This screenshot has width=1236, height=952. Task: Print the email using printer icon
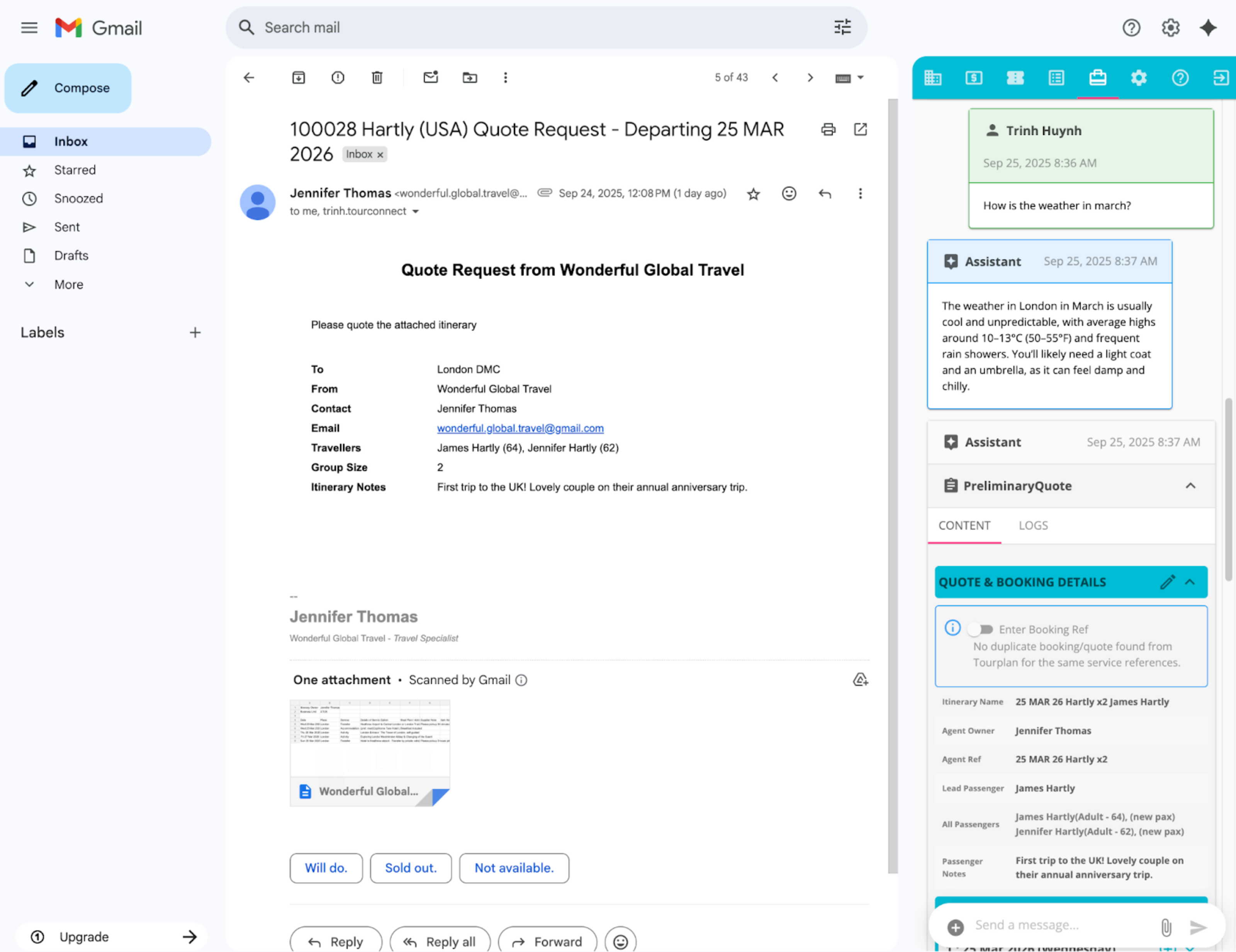click(x=828, y=130)
